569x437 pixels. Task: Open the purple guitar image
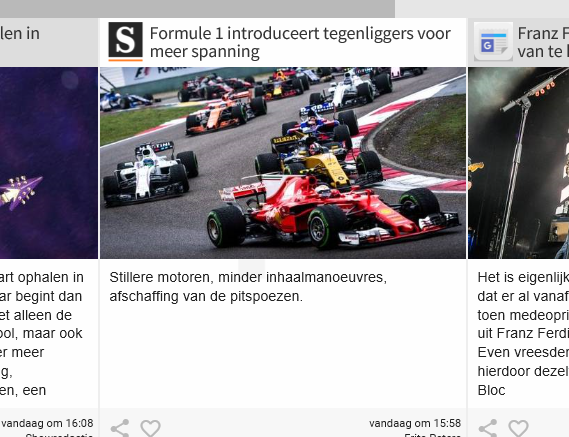[49, 163]
